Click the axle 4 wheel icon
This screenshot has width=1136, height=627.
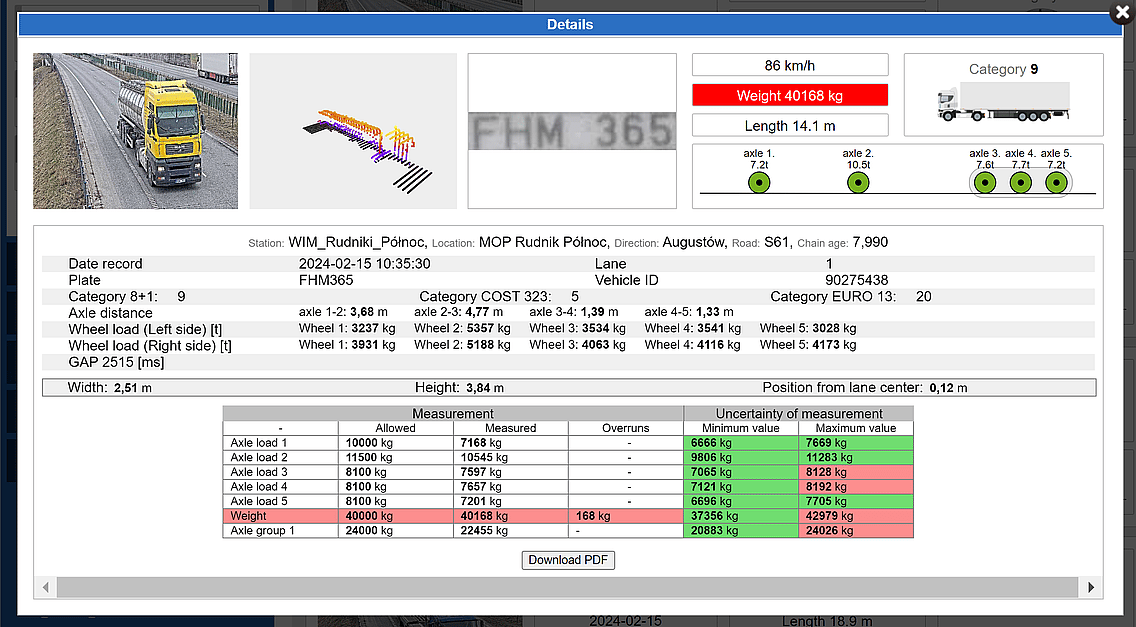1020,183
